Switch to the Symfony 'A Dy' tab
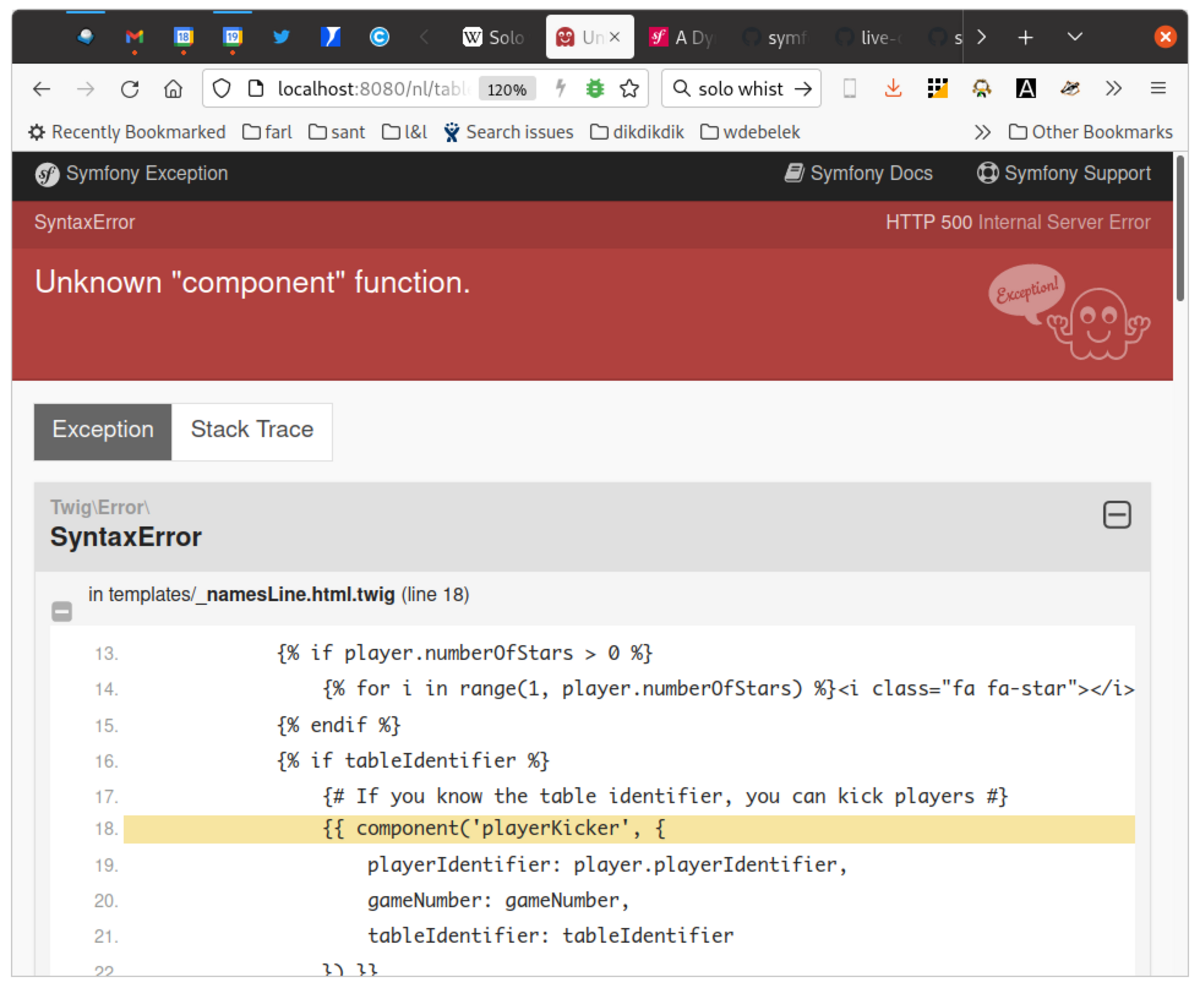This screenshot has height=988, width=1200. point(684,37)
